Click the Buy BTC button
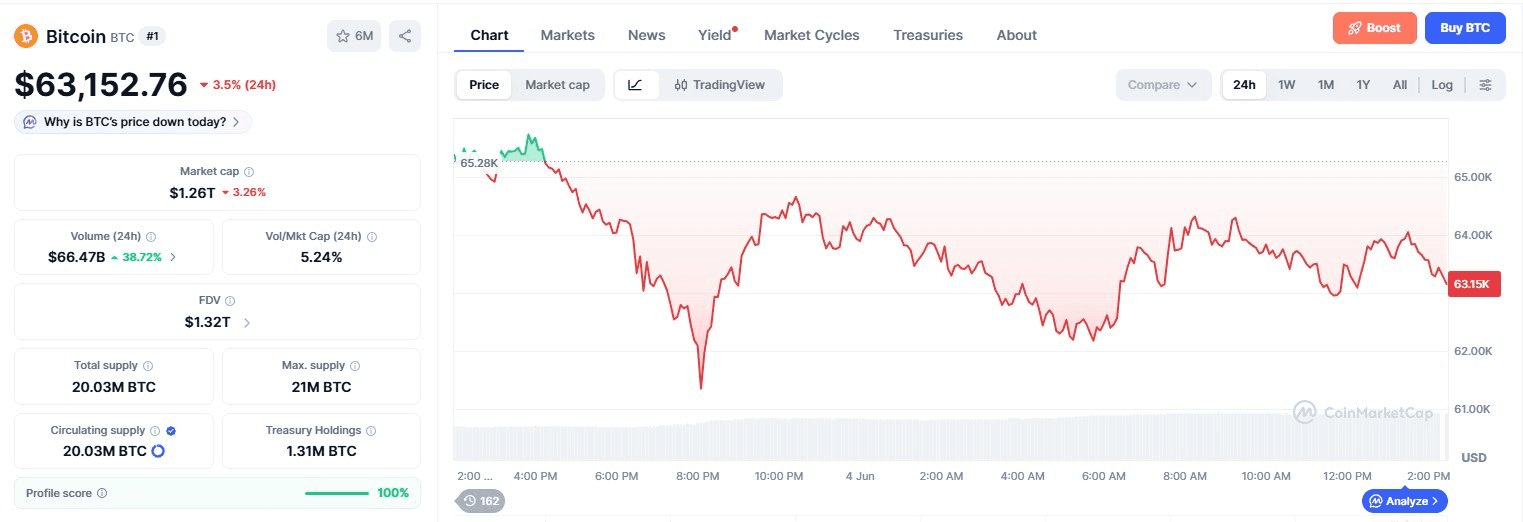This screenshot has width=1523, height=522. (x=1465, y=28)
